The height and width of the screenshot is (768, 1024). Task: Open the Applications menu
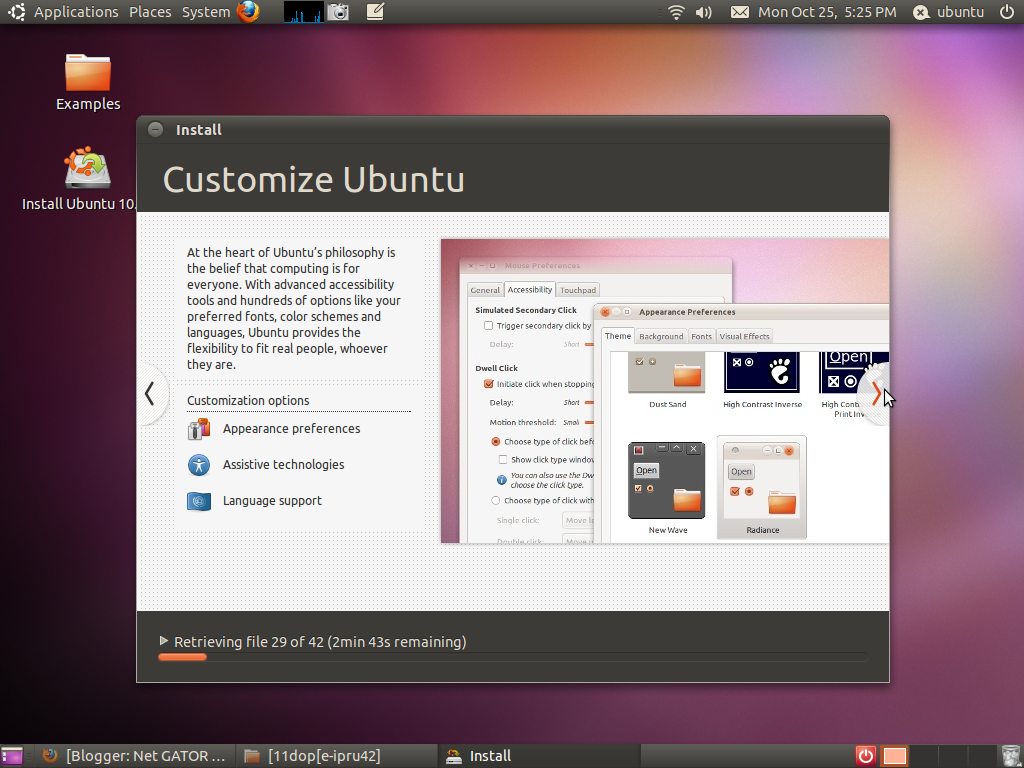78,12
